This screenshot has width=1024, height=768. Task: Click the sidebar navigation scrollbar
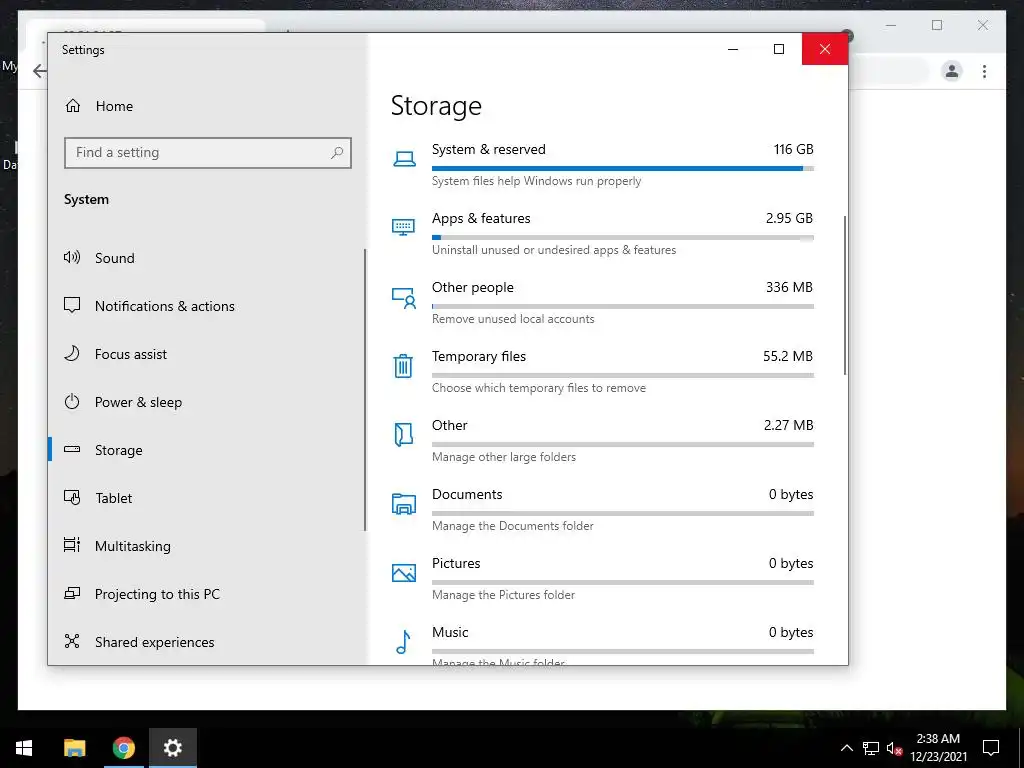tap(364, 390)
